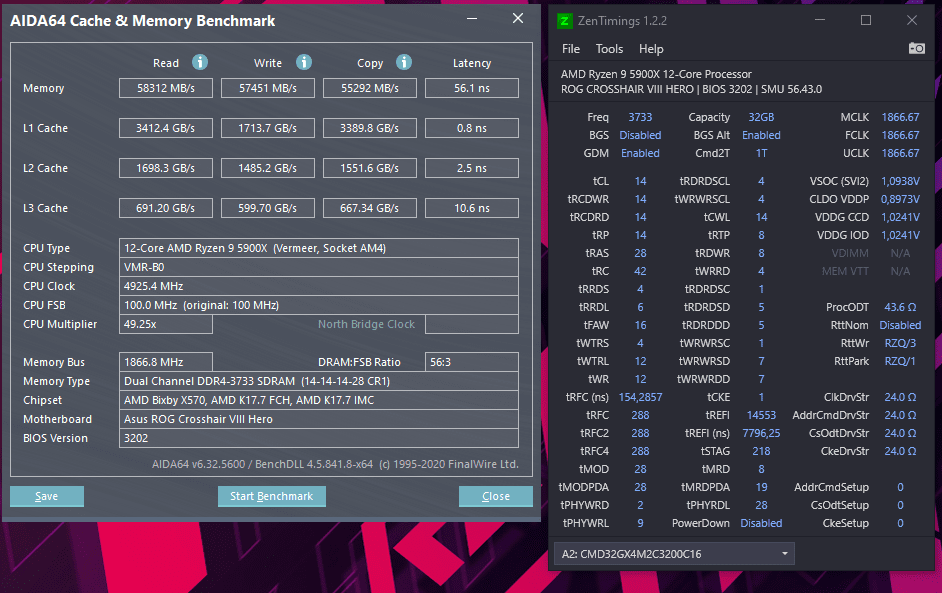Click the PowerDown Disabled value

coord(761,523)
